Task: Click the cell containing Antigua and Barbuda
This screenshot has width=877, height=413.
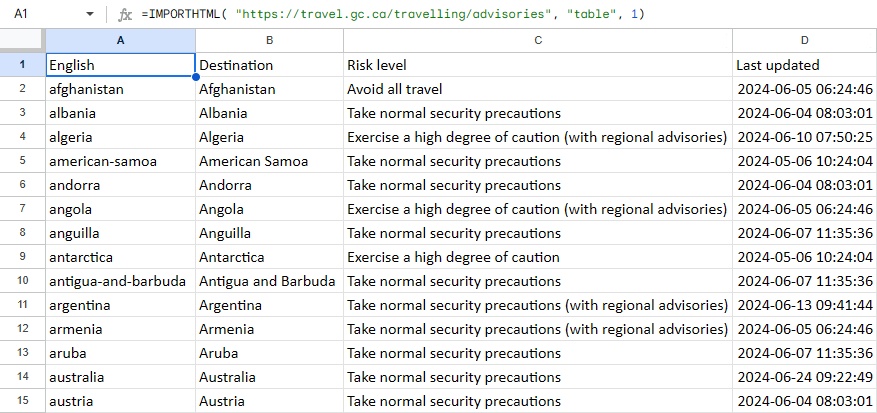Action: (x=270, y=281)
